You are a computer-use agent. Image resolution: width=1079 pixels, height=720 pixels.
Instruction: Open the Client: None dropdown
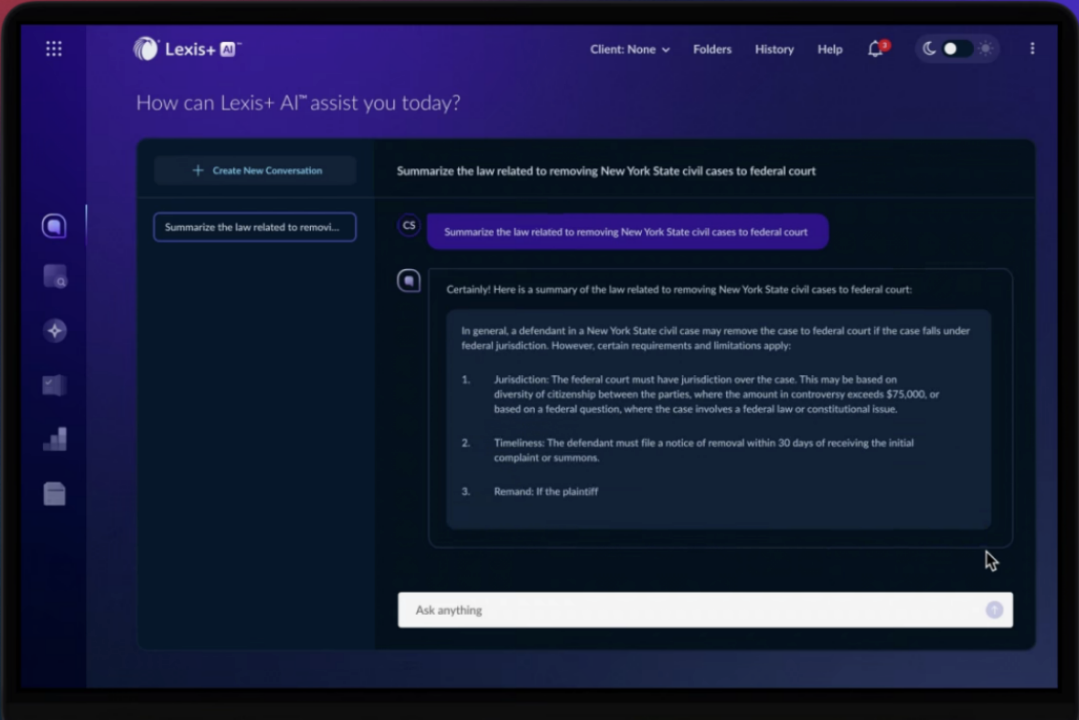point(630,50)
